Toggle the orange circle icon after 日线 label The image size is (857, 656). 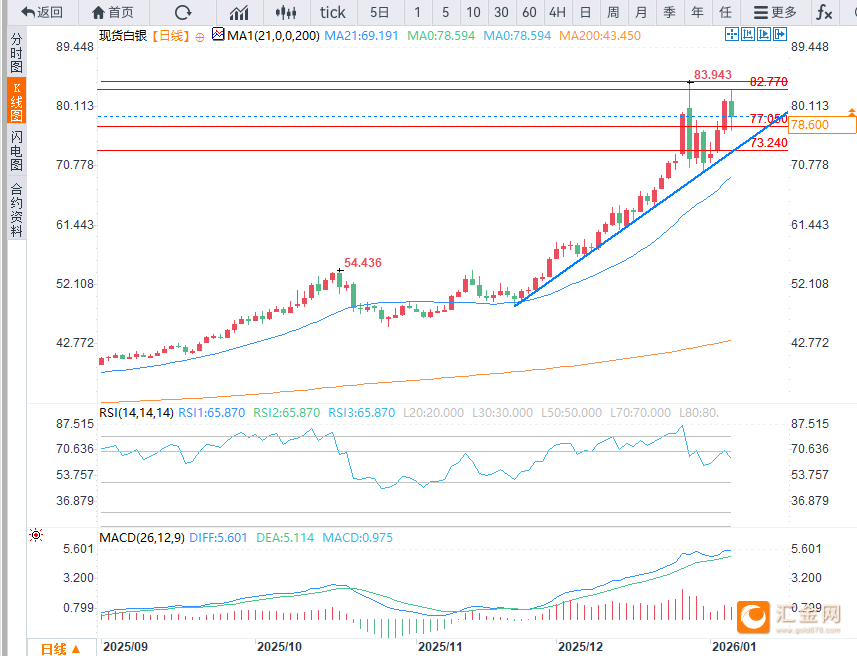(200, 36)
